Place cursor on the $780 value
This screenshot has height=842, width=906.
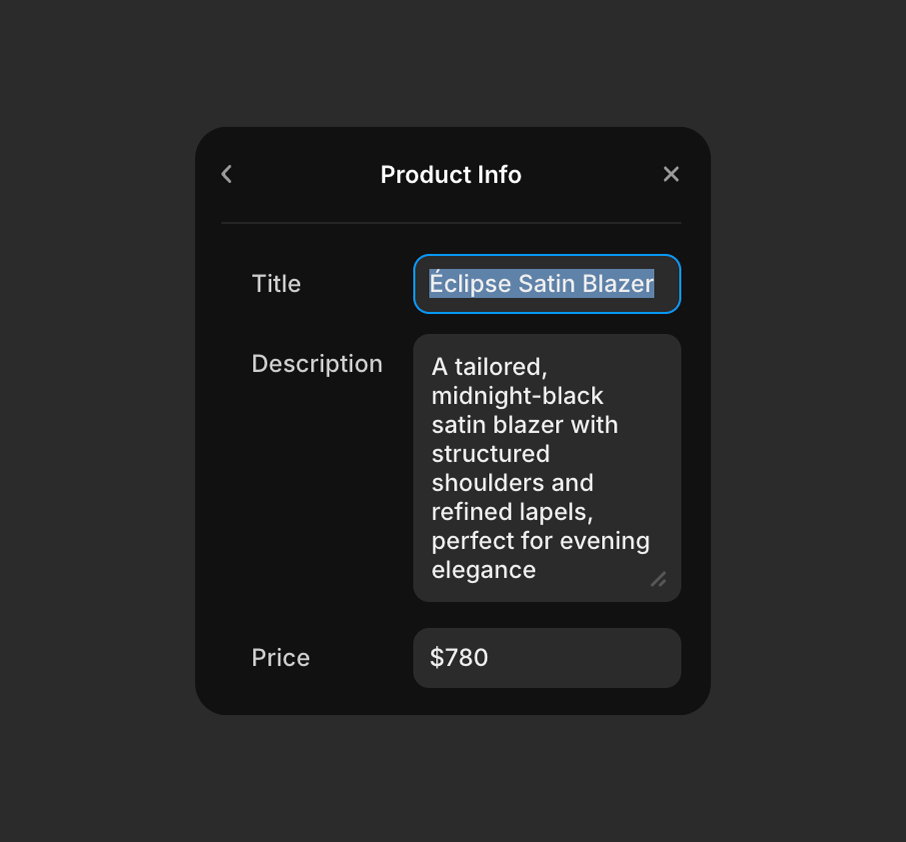[459, 658]
